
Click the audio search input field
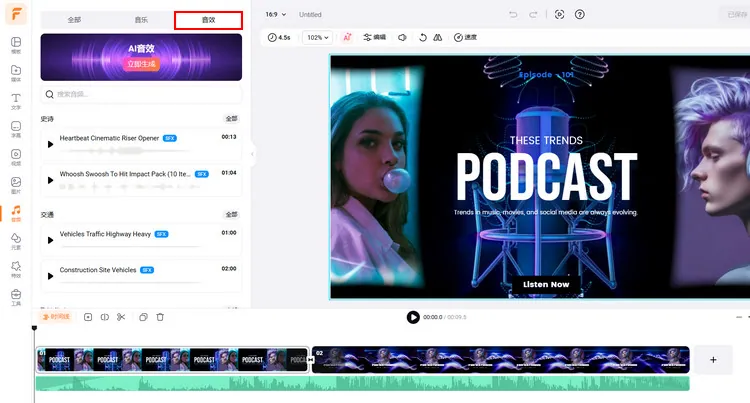coord(141,94)
